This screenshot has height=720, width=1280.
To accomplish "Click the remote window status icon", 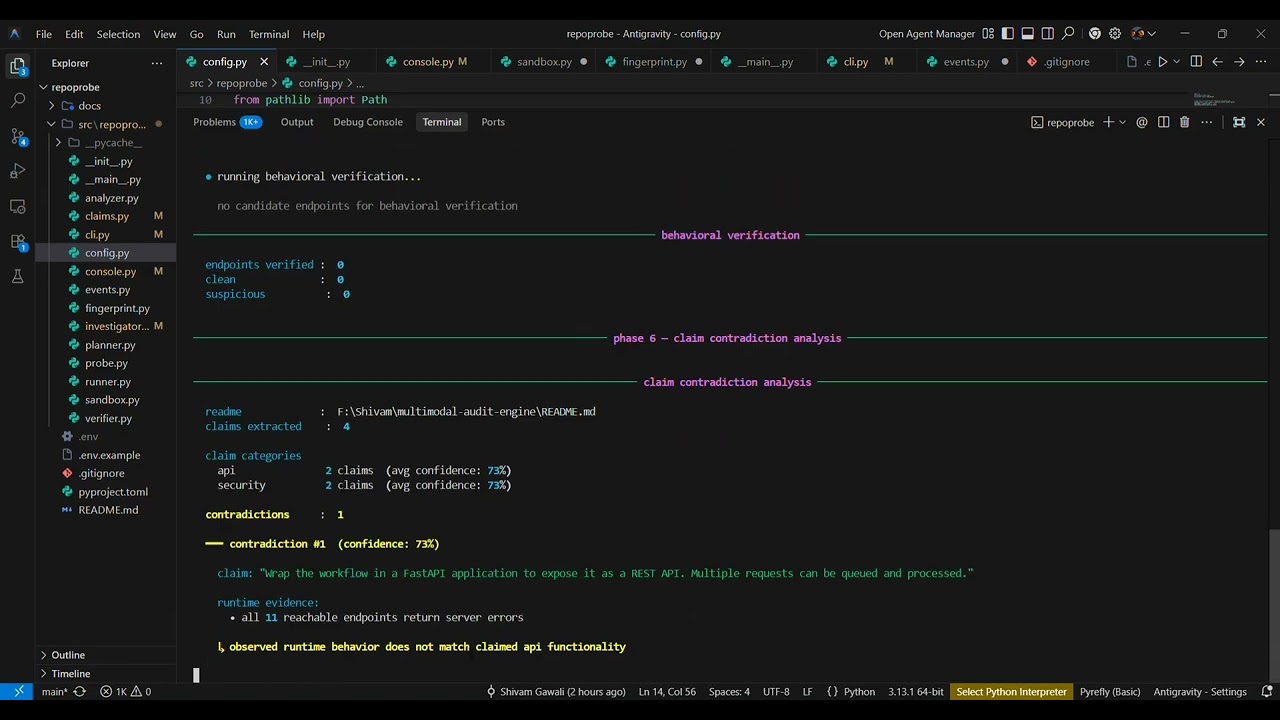I will coord(18,692).
